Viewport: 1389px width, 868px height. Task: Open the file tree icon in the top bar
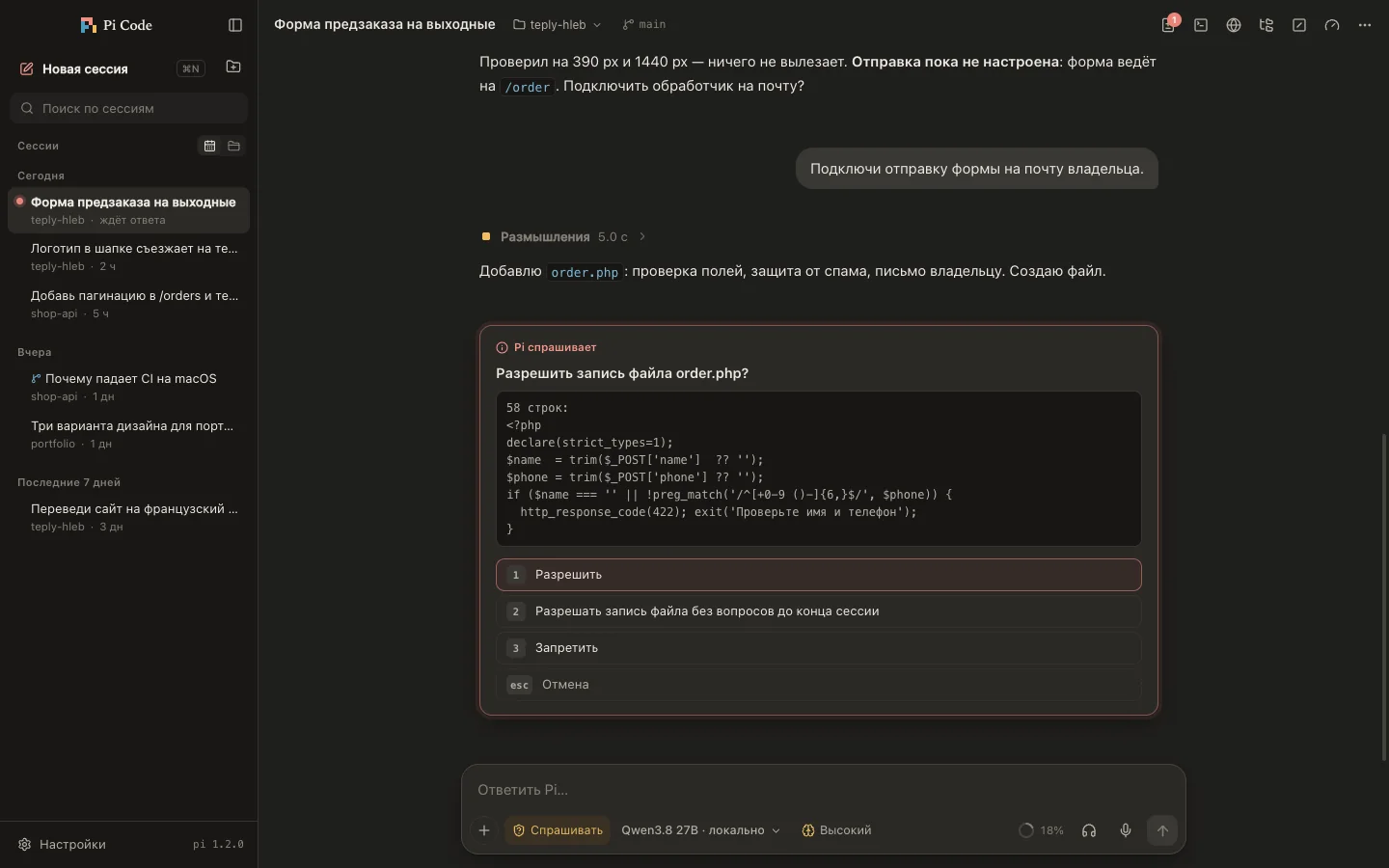[1266, 25]
